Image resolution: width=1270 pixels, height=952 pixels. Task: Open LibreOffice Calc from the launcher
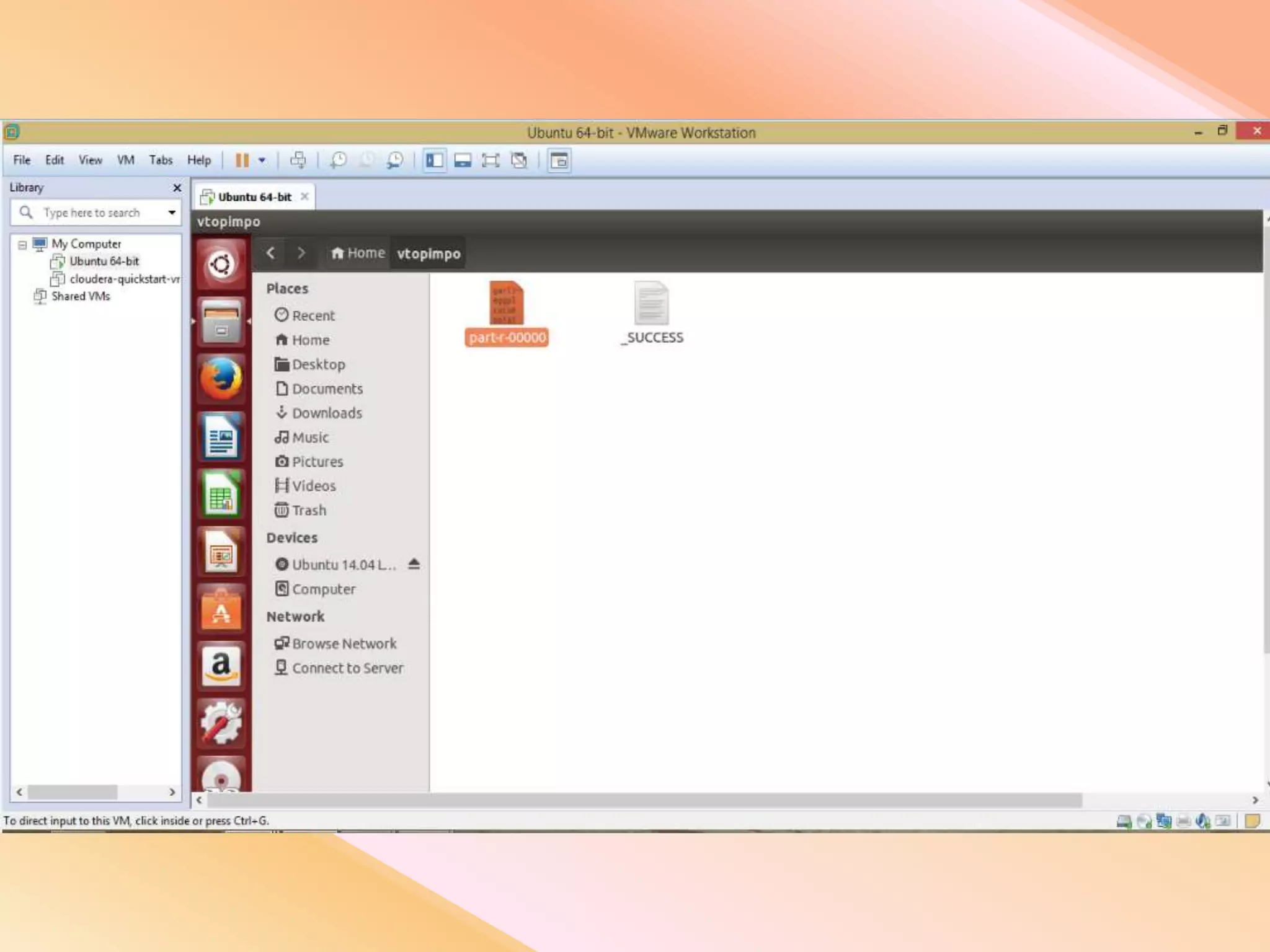[x=221, y=494]
